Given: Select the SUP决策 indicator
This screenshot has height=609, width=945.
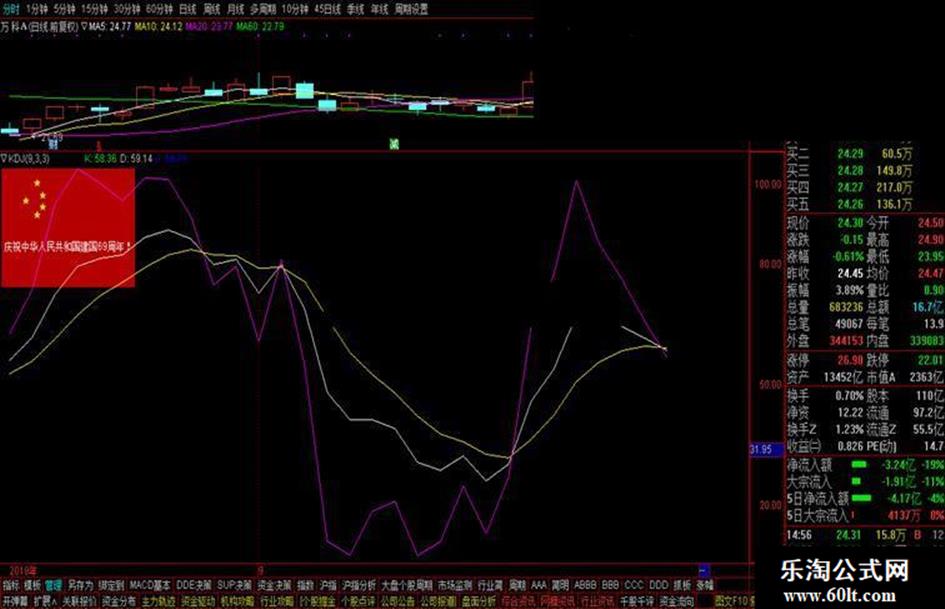Looking at the screenshot, I should pyautogui.click(x=234, y=585).
